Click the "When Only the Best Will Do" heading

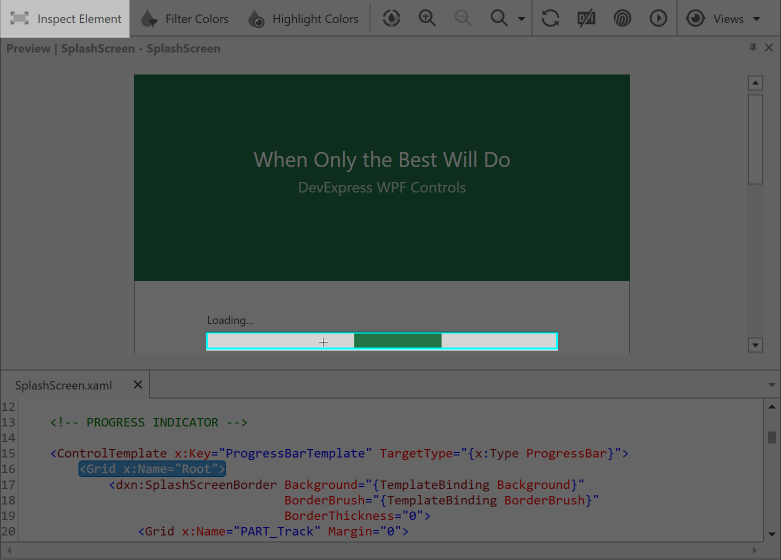pos(382,159)
